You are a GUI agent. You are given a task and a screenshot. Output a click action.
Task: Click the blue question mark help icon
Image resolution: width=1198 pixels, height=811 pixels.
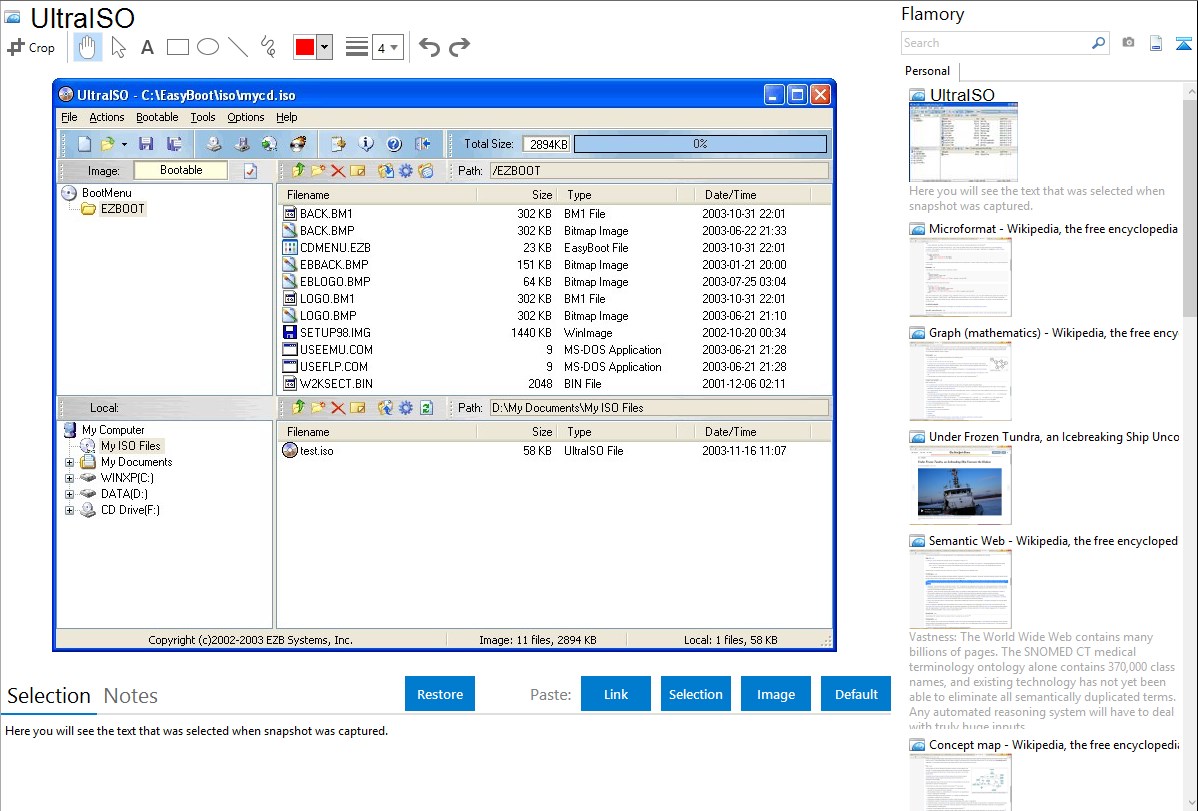pos(394,144)
